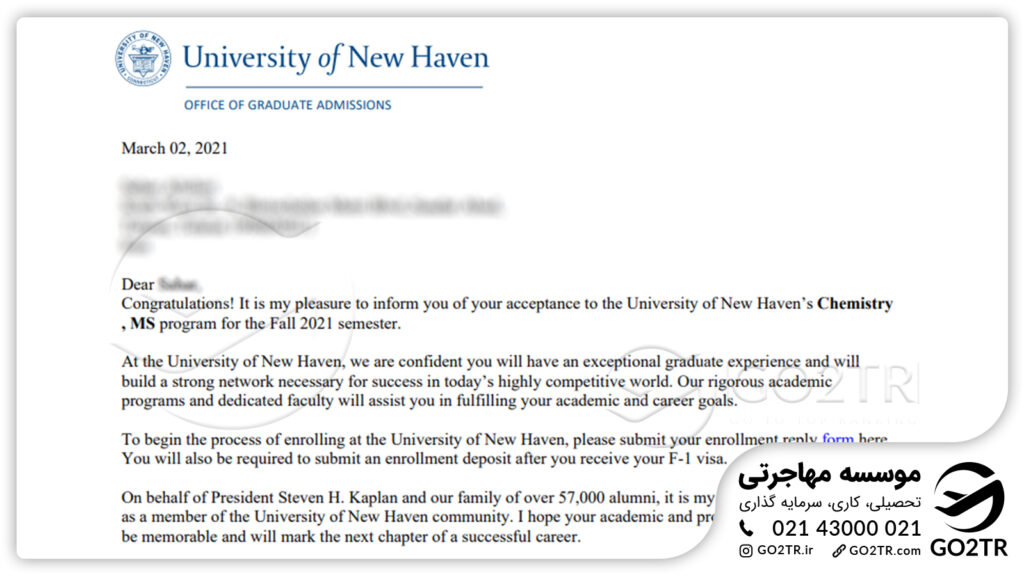
Task: Click the Instagram icon beside GO2TR.ir
Action: pyautogui.click(x=746, y=551)
